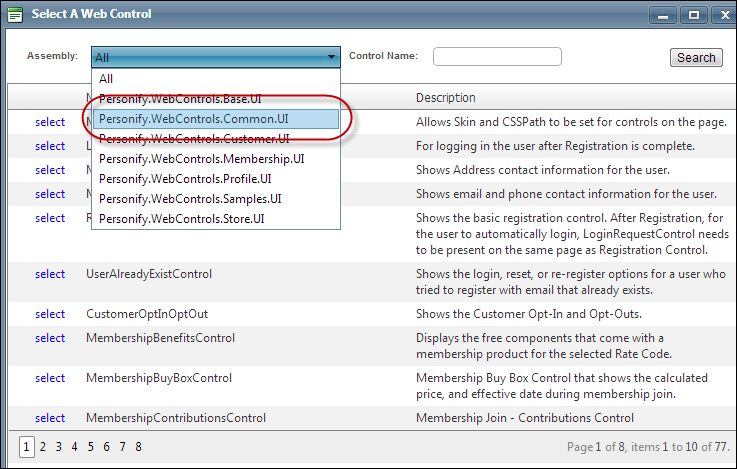Viewport: 737px width, 469px height.
Task: Click select link for MembershipContributionsControl
Action: click(50, 418)
